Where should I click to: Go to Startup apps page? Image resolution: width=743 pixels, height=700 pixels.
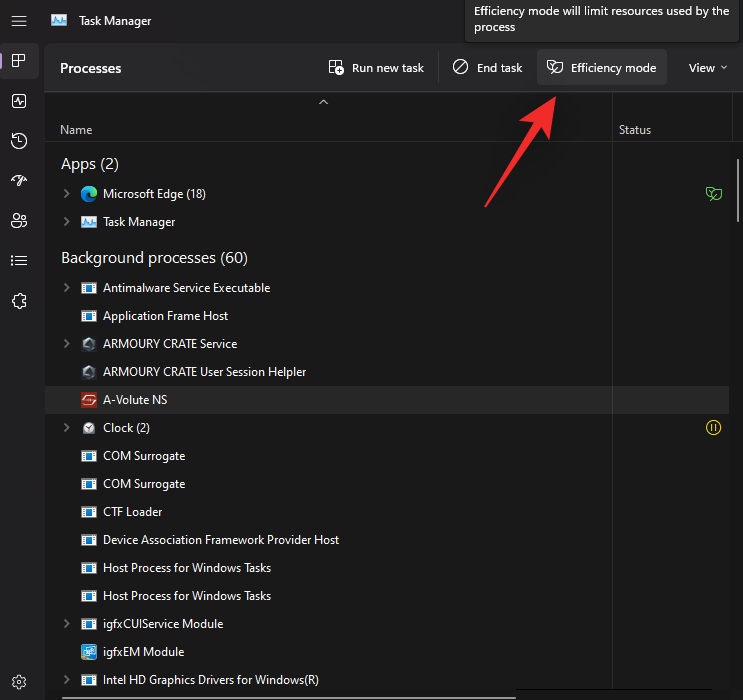tap(19, 181)
